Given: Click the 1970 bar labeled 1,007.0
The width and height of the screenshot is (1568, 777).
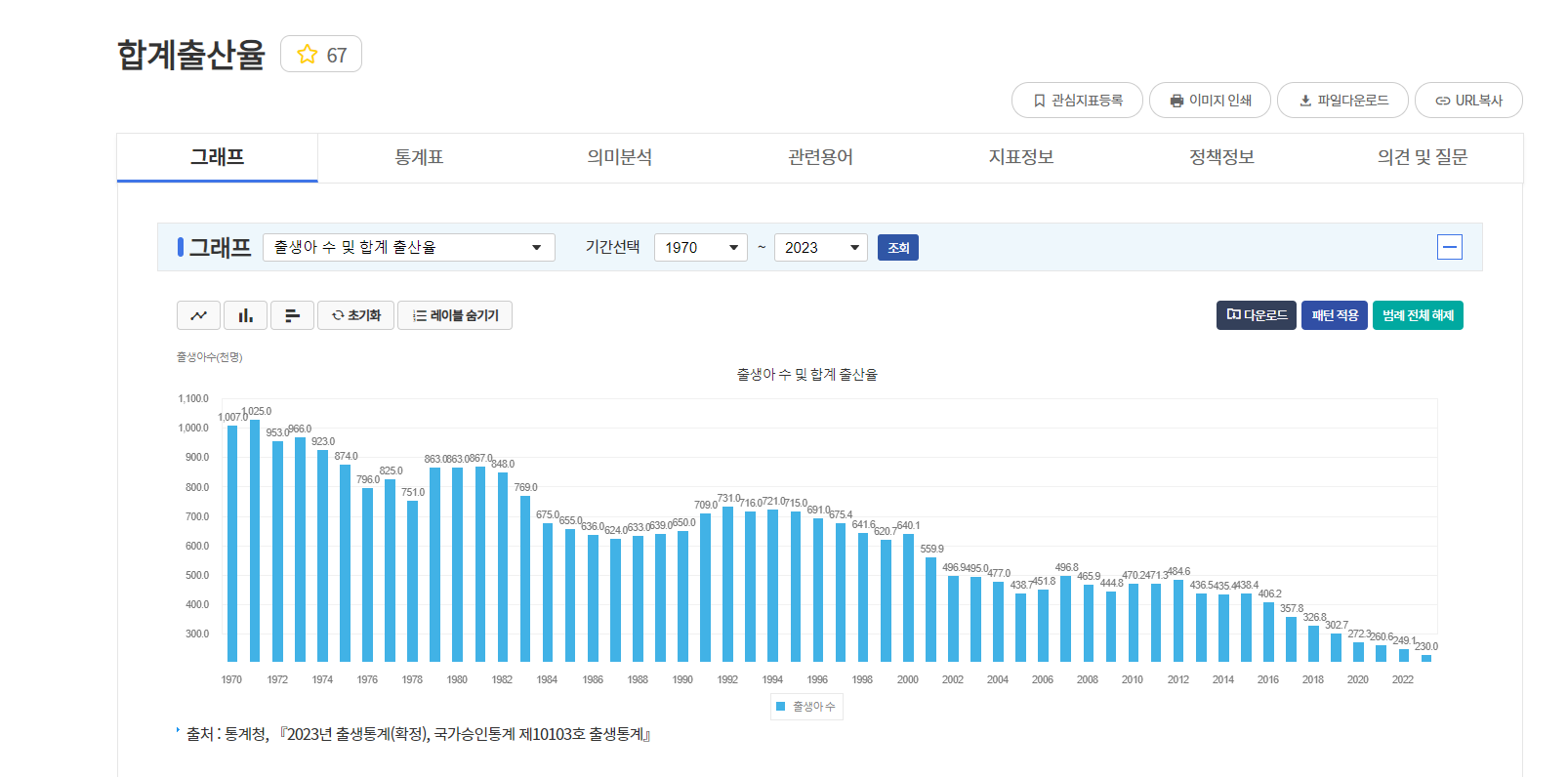Looking at the screenshot, I should pos(232,544).
